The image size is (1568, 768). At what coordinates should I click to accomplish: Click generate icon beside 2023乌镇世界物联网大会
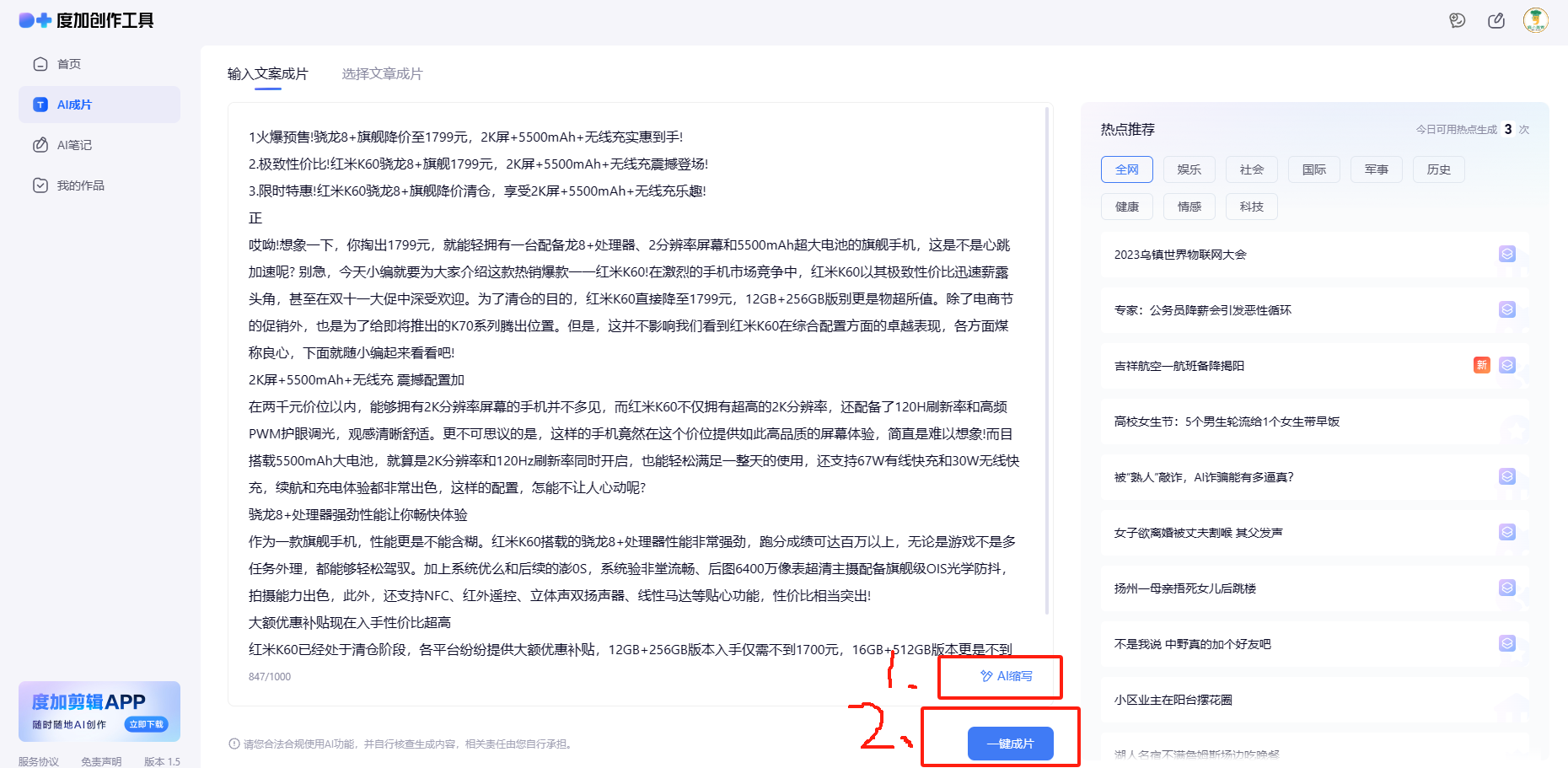[1508, 254]
